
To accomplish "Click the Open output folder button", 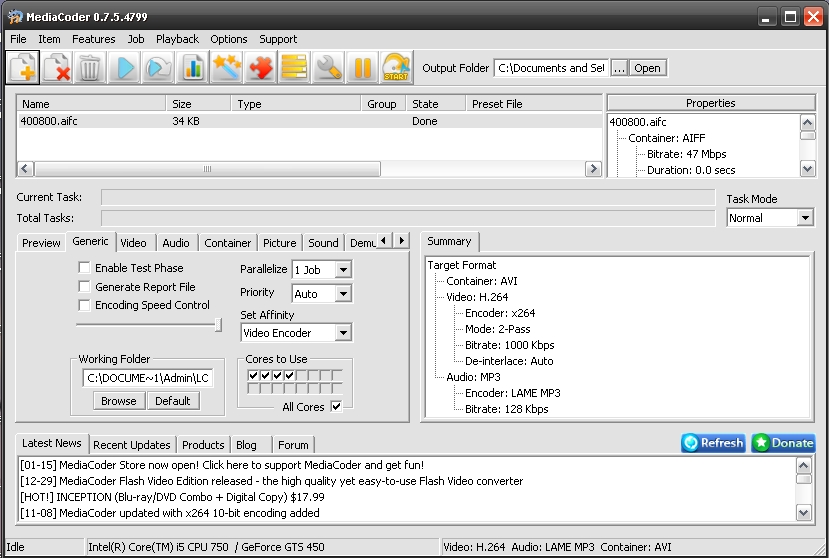I will click(x=647, y=68).
